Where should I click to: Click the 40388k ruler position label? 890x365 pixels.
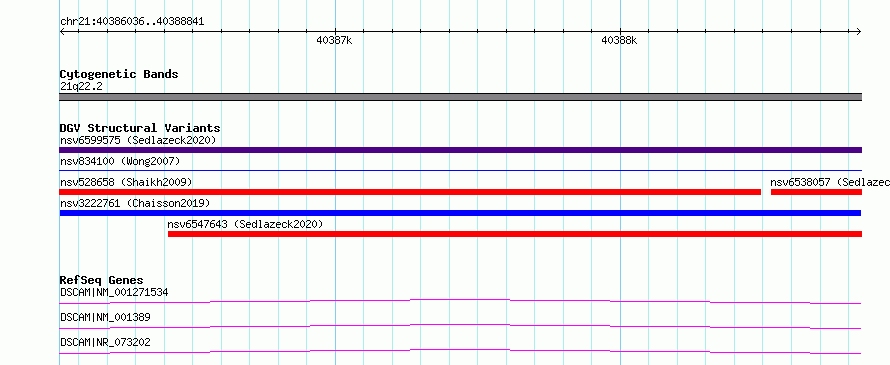coord(619,40)
